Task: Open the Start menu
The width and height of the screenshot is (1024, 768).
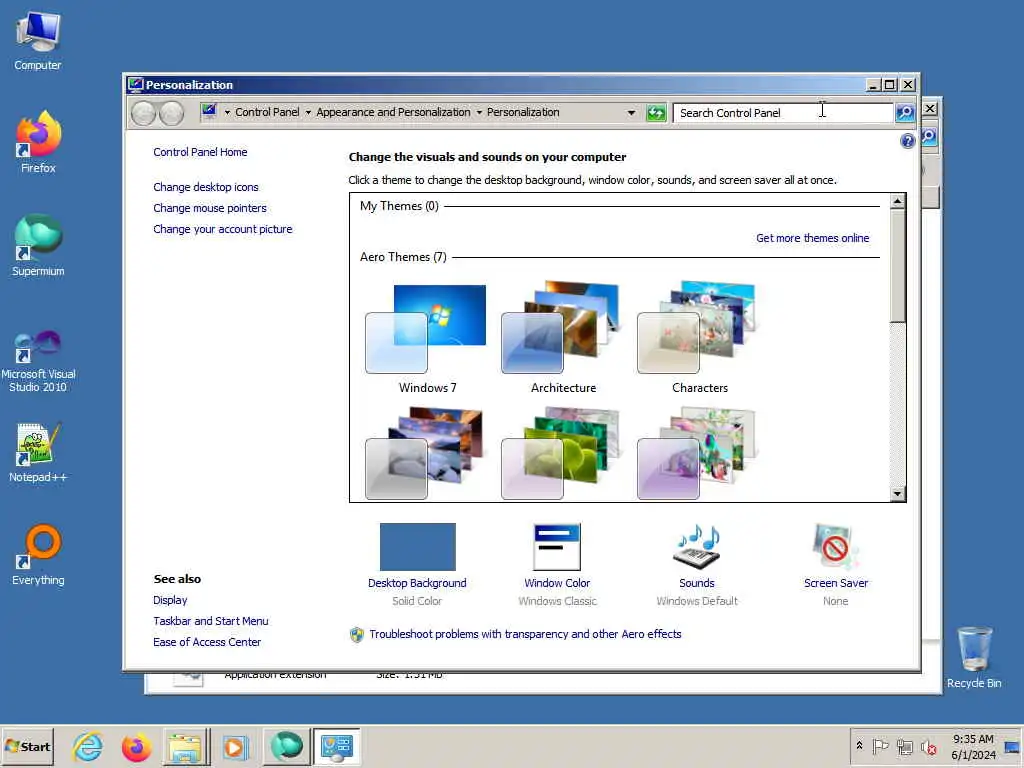Action: coord(27,746)
